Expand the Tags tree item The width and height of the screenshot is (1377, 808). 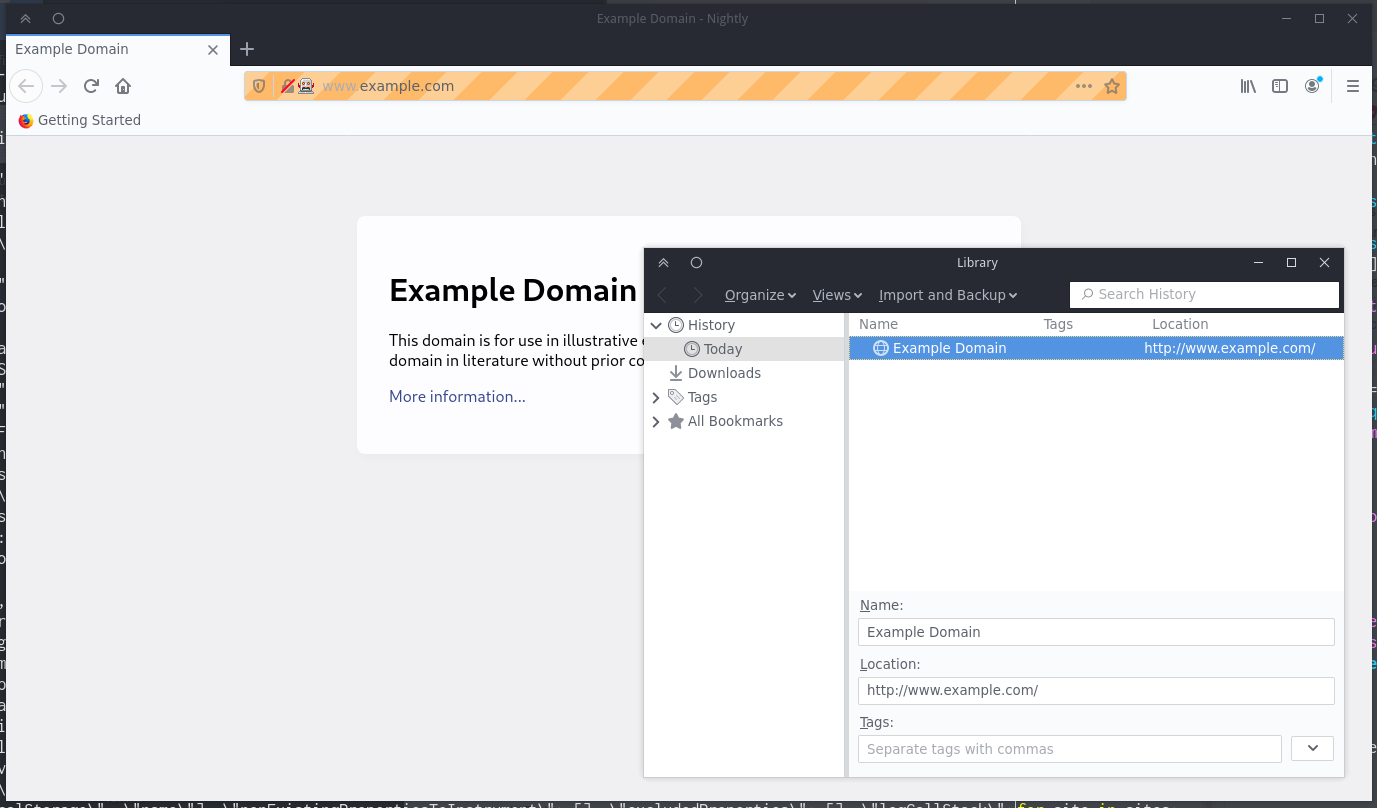coord(657,397)
